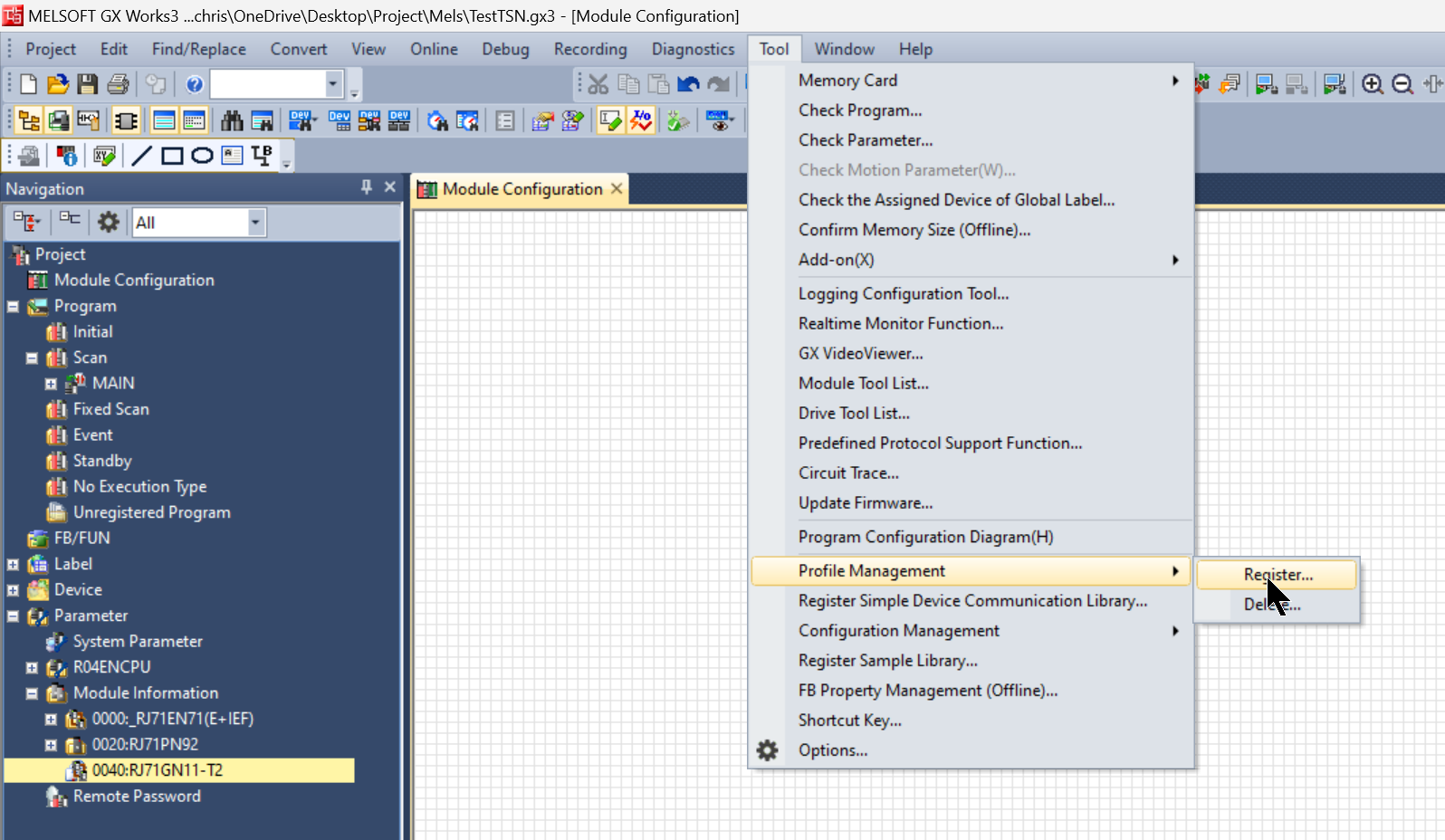Close the Navigation panel

pos(390,186)
